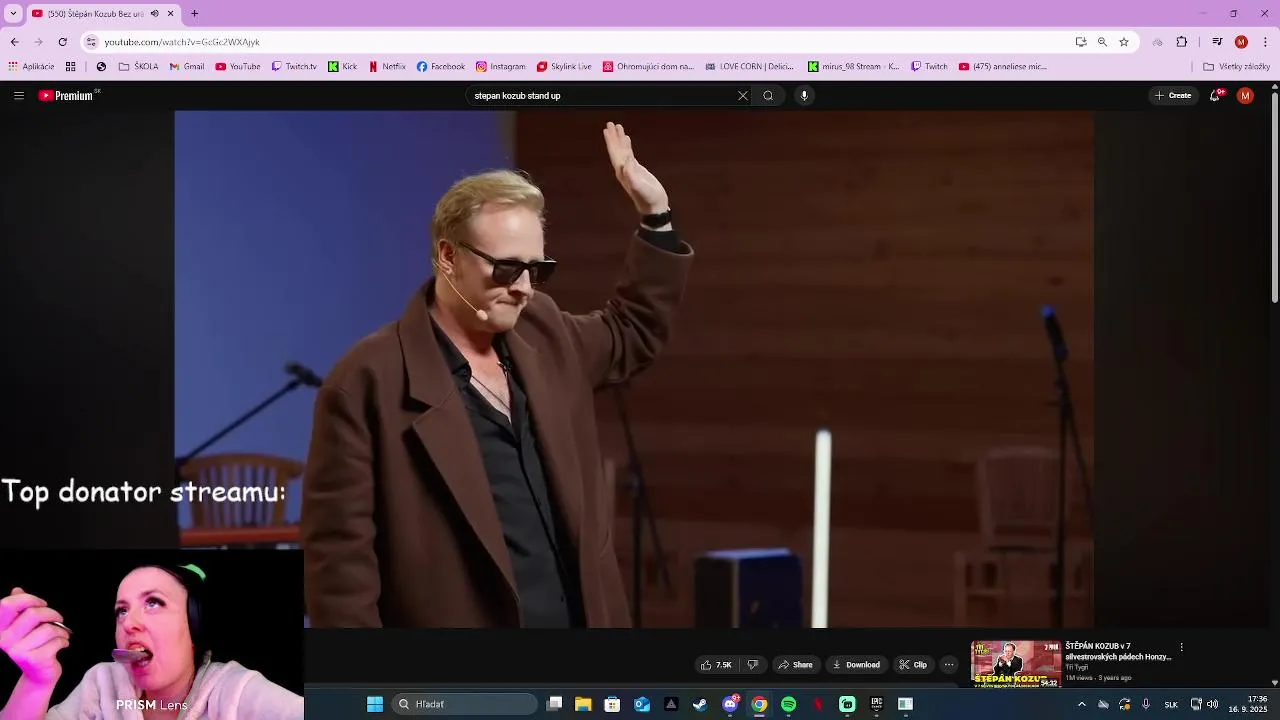This screenshot has height=720, width=1280.
Task: Open the mirus_98 Stream Kick bookmark
Action: (854, 67)
